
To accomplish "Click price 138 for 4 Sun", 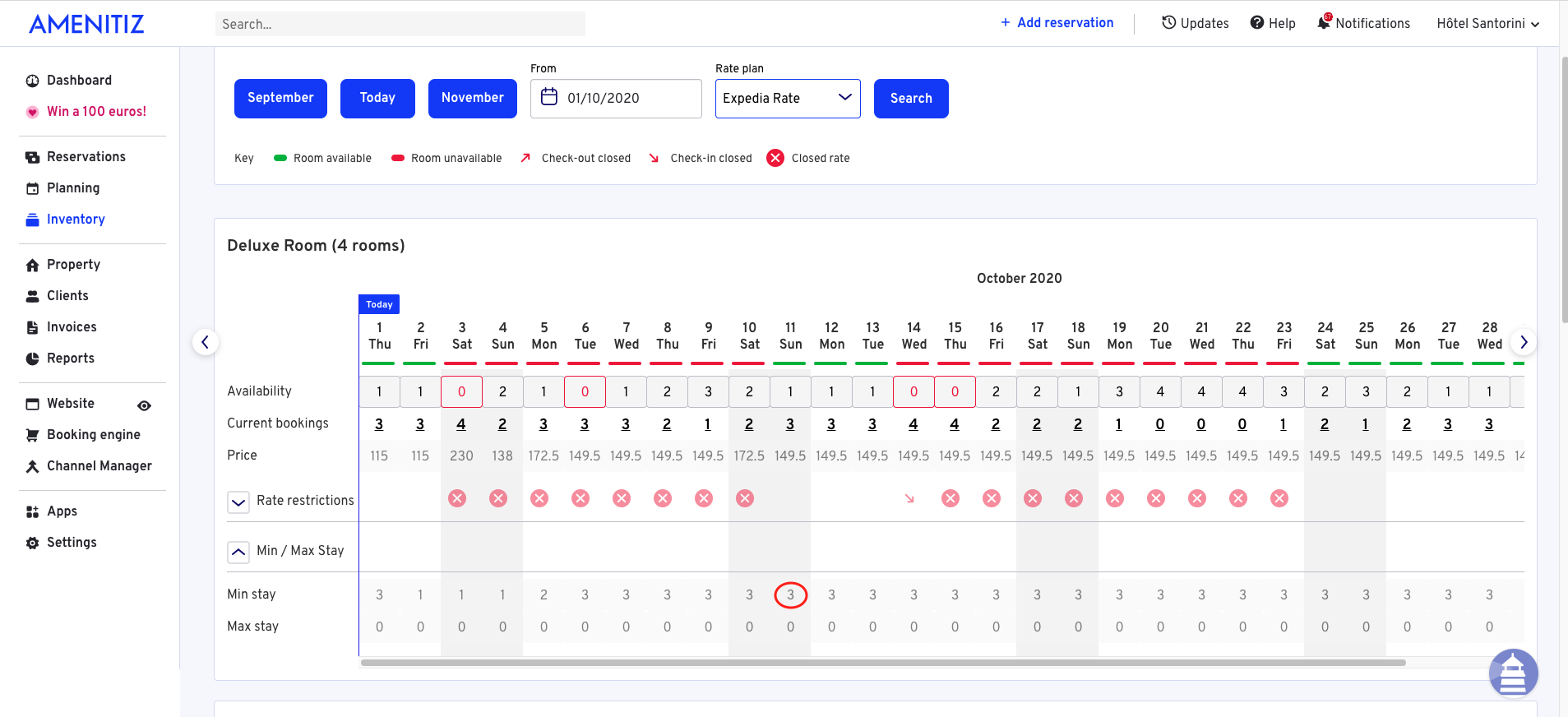I will [502, 456].
